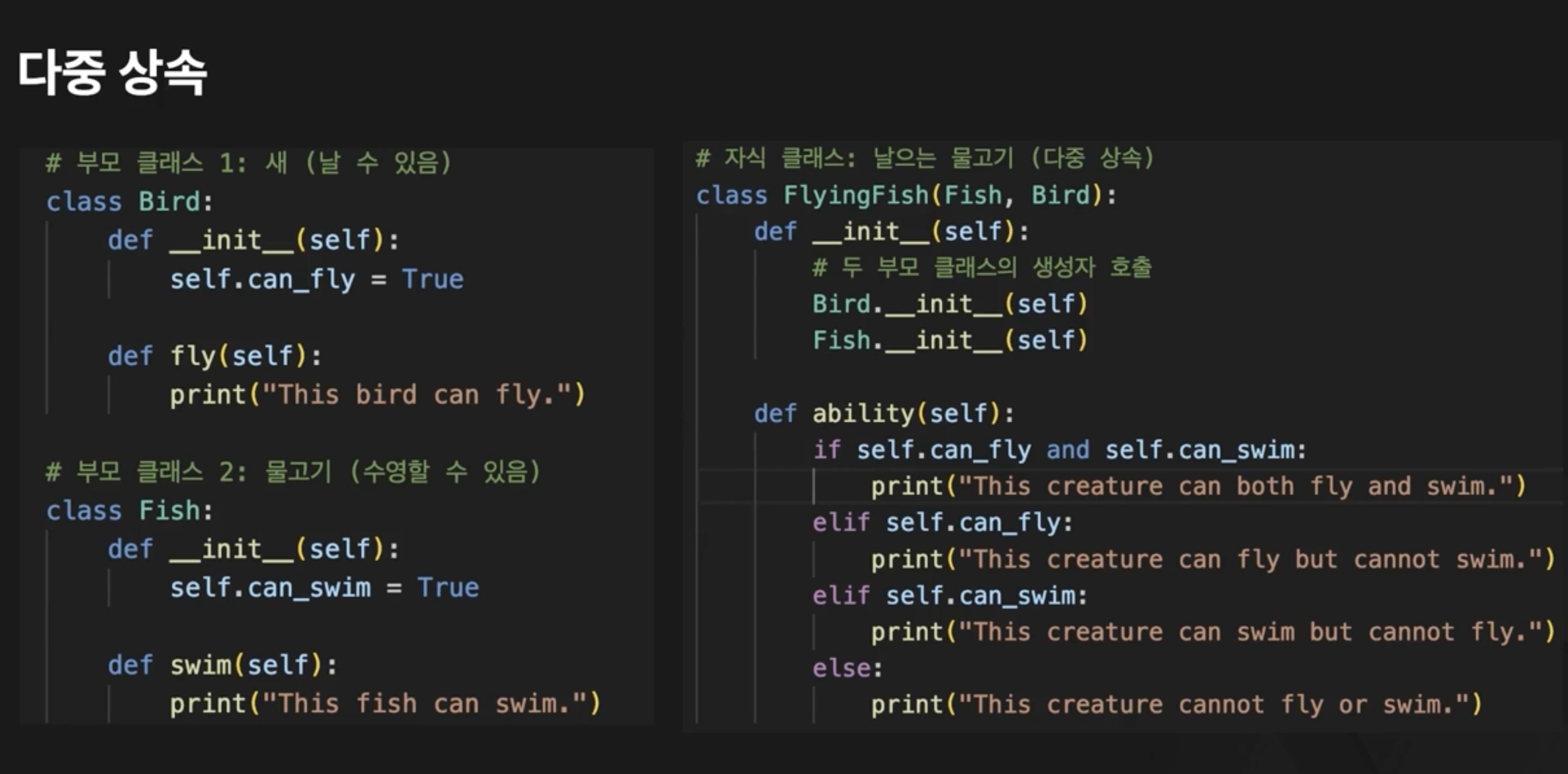Click the "can both fly and swim." print line
The image size is (1568, 774).
tap(1198, 487)
